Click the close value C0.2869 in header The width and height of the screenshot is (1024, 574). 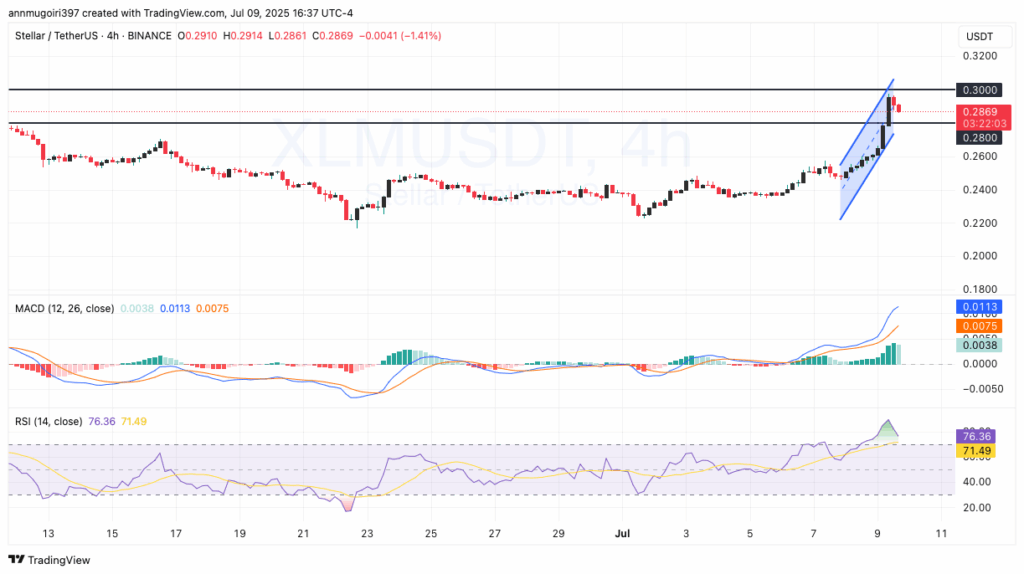click(x=332, y=36)
